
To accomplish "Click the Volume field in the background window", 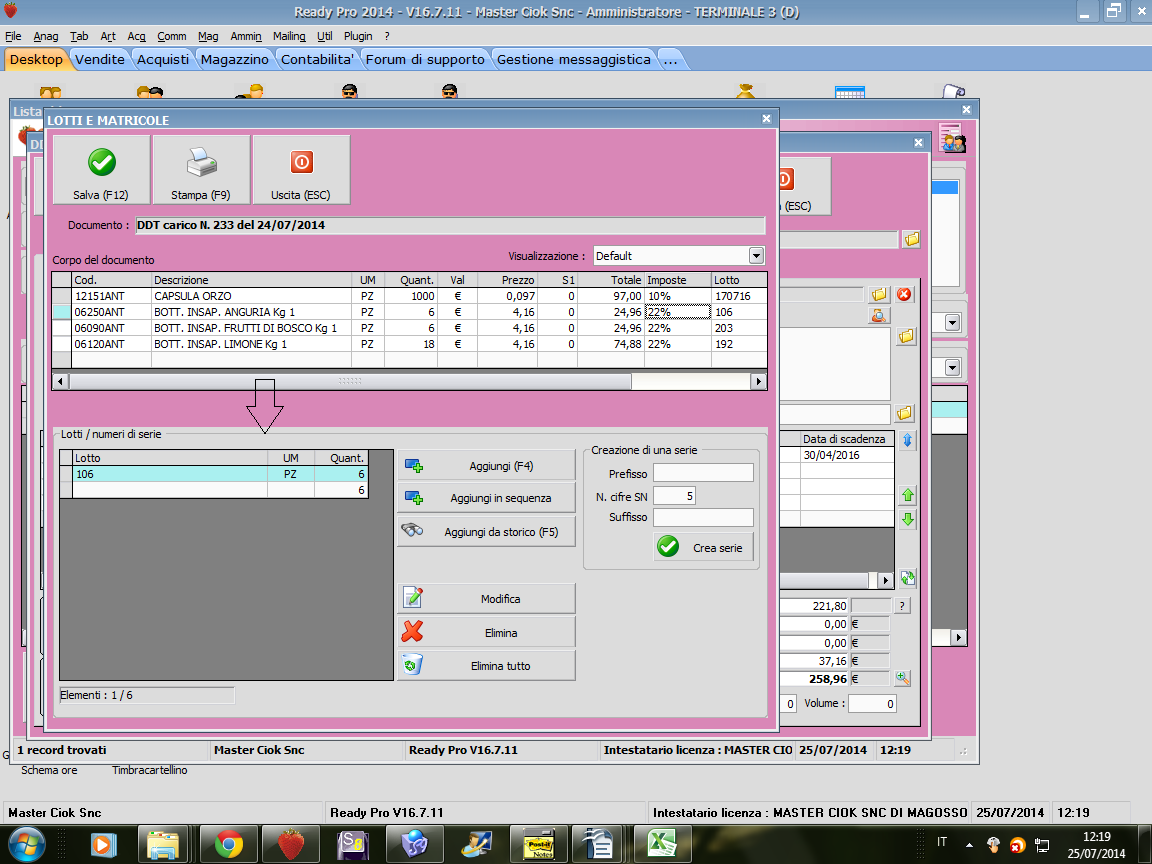I will tap(872, 704).
